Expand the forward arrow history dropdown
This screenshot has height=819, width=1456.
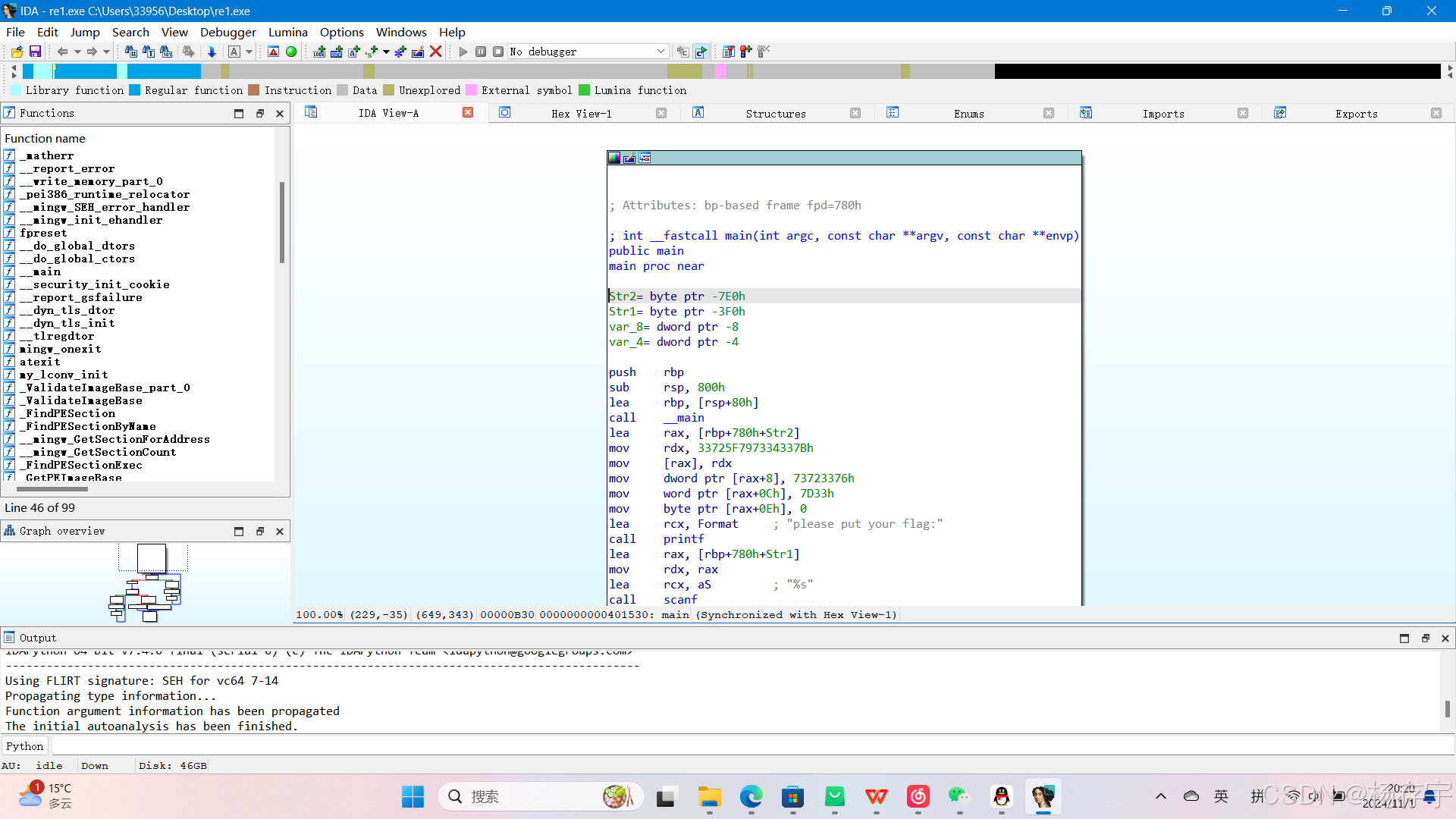pyautogui.click(x=106, y=52)
